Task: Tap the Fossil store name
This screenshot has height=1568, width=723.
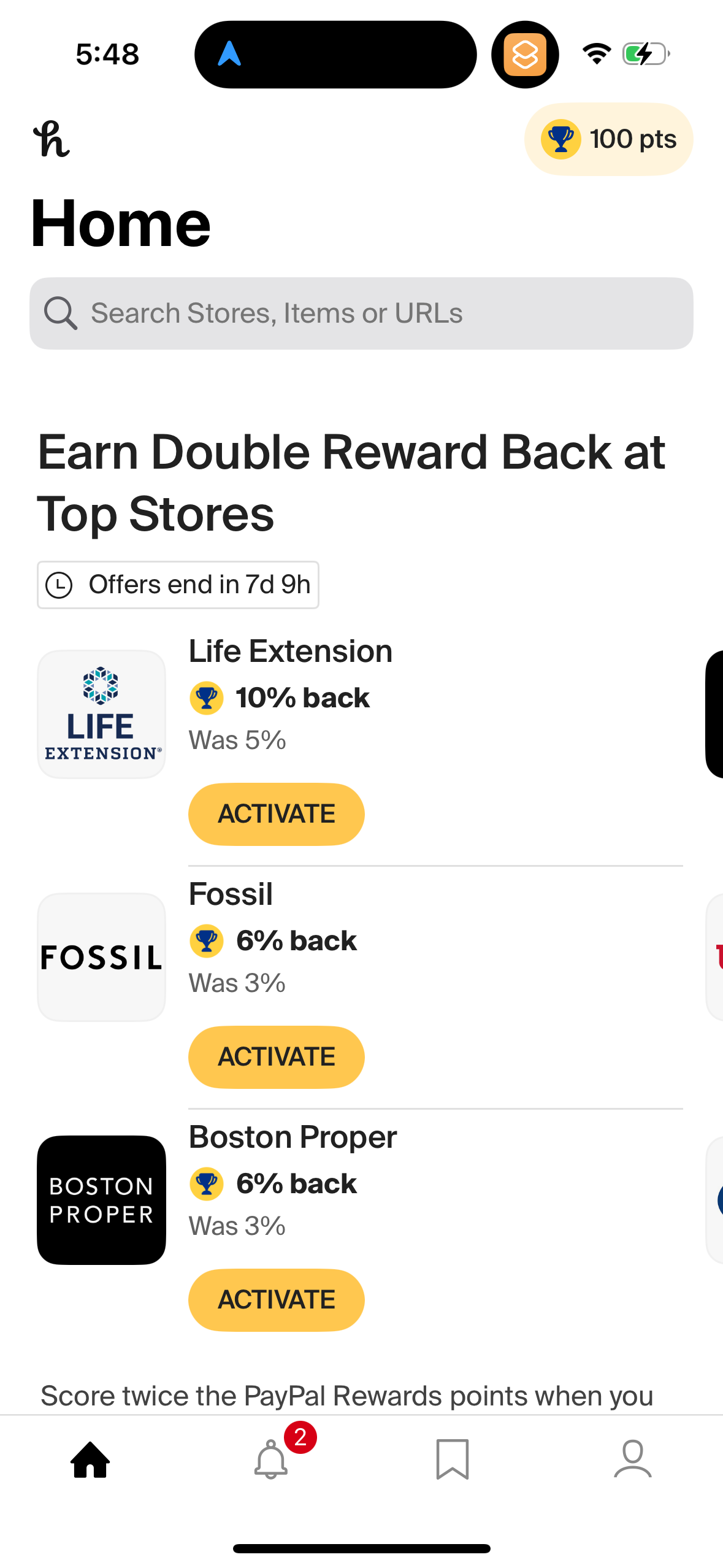Action: (x=231, y=894)
